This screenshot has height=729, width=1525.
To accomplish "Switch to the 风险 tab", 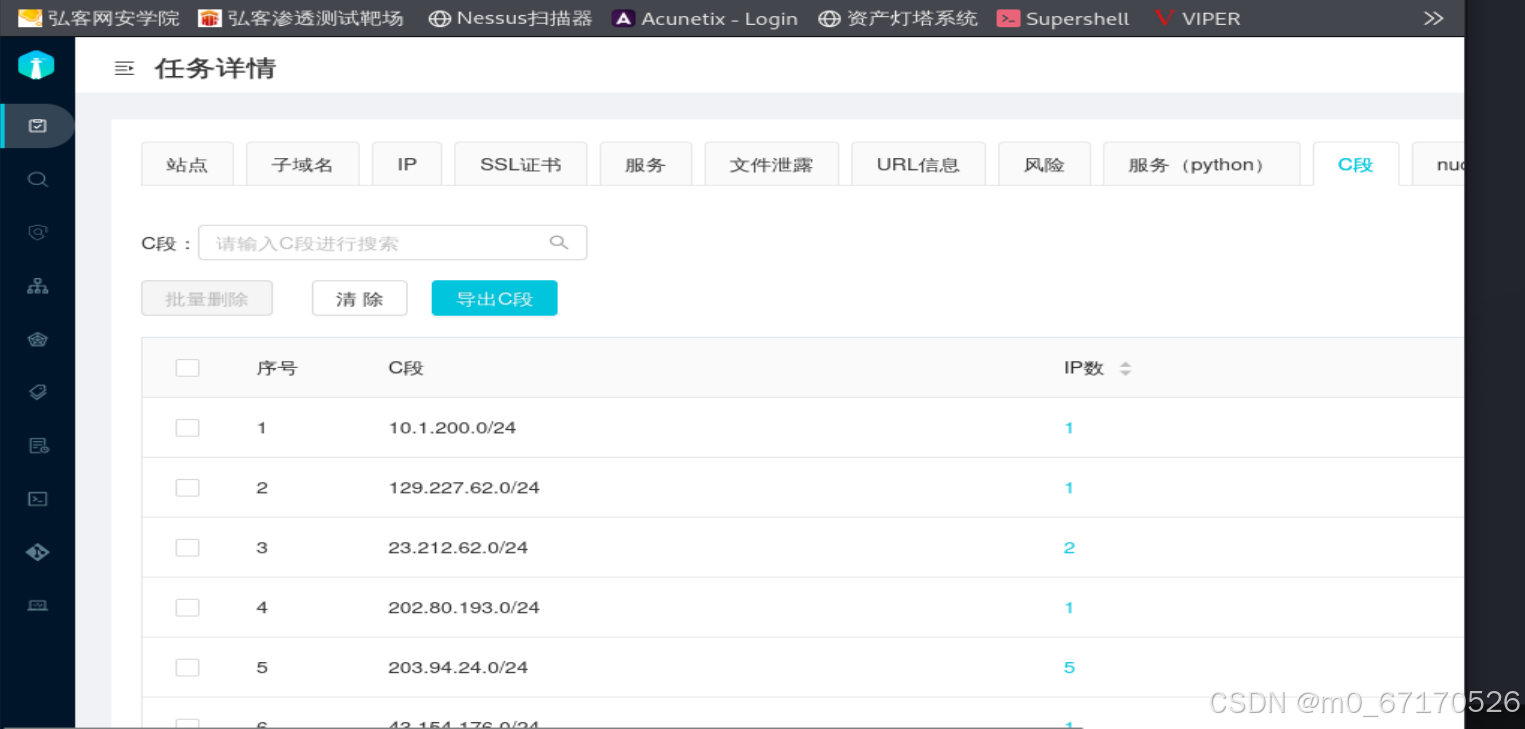I will point(1044,164).
